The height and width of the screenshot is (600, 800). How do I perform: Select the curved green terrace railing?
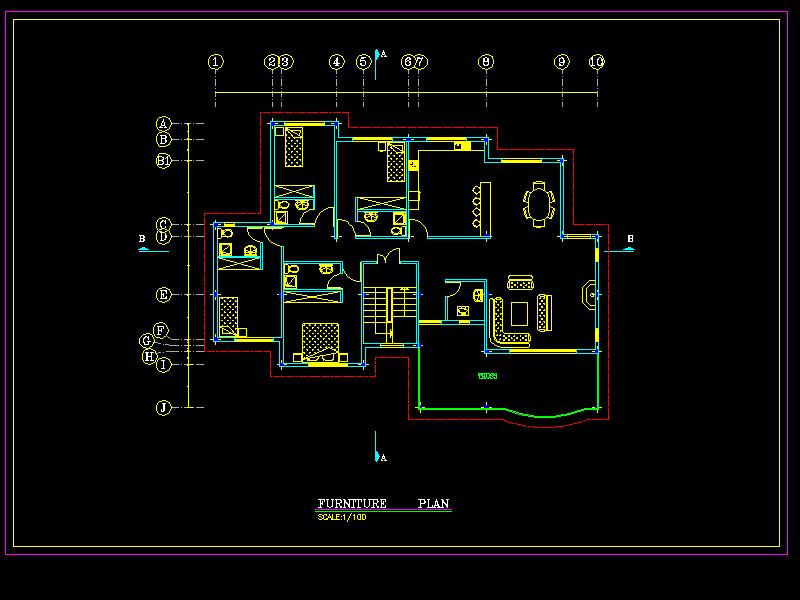coord(545,416)
